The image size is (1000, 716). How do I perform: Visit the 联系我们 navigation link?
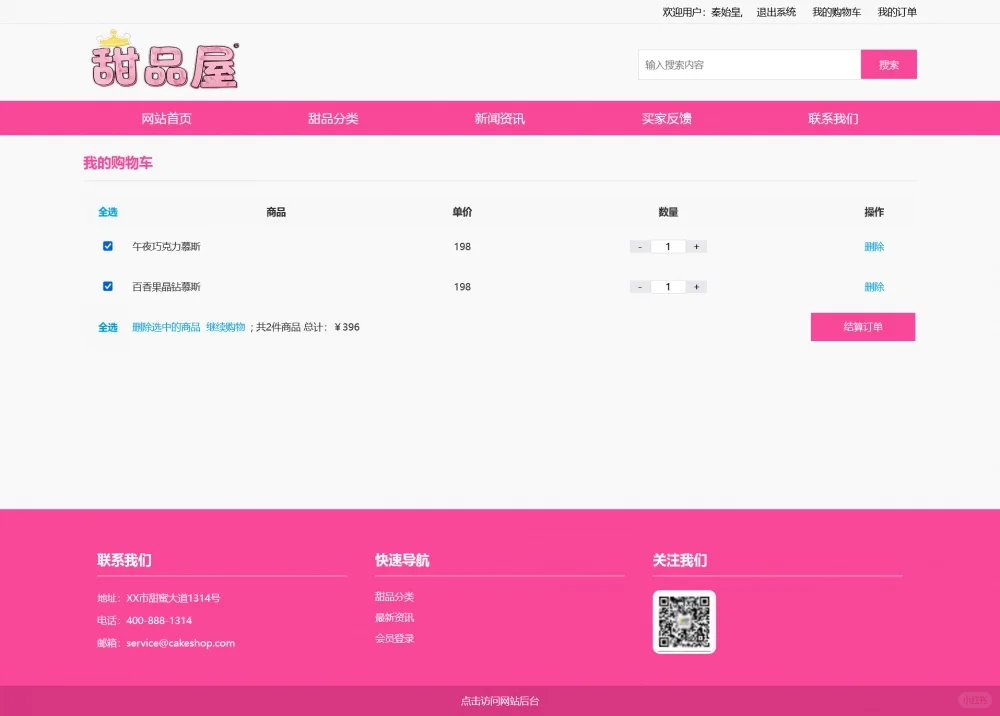pos(834,117)
